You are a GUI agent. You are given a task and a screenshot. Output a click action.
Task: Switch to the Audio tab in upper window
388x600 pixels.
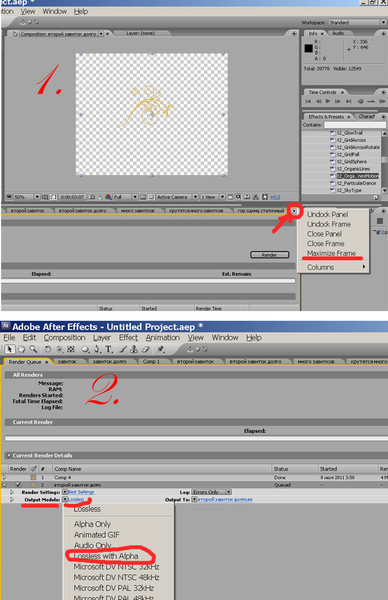coord(338,33)
